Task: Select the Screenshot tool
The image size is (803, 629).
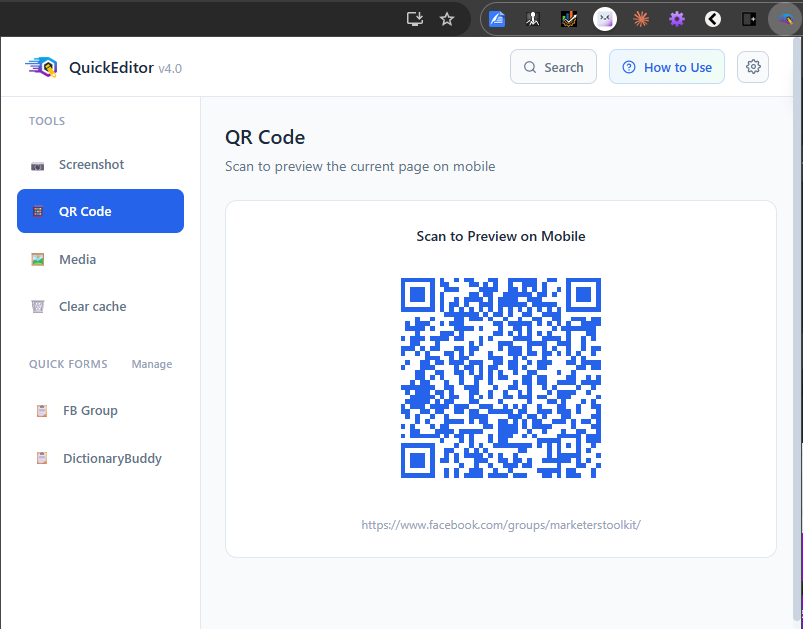Action: coord(100,164)
